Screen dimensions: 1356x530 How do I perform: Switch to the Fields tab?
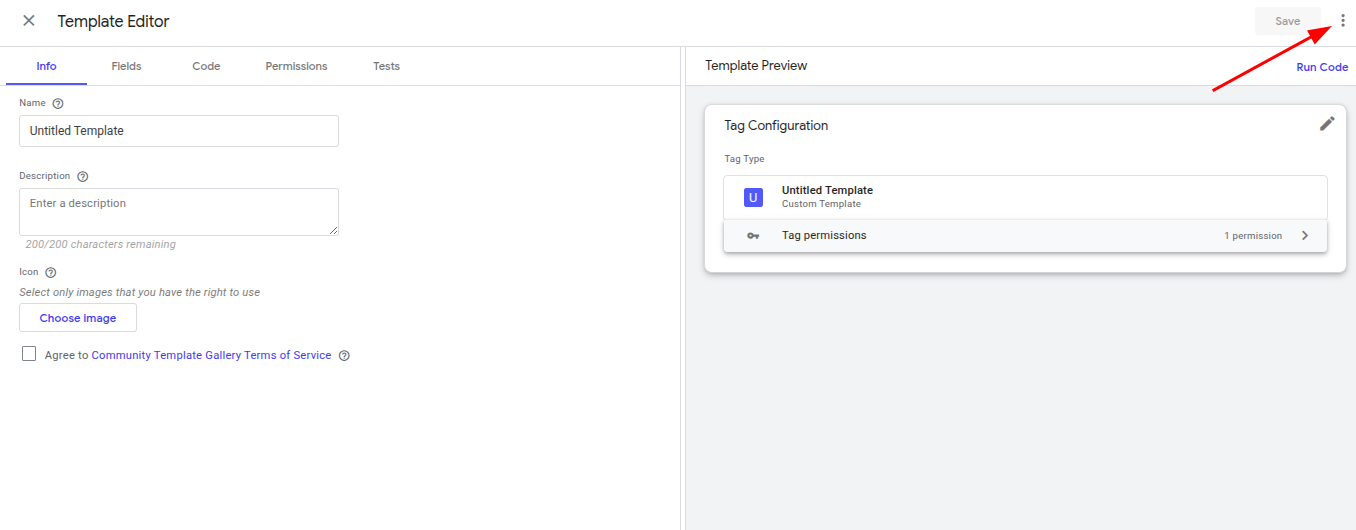coord(126,66)
